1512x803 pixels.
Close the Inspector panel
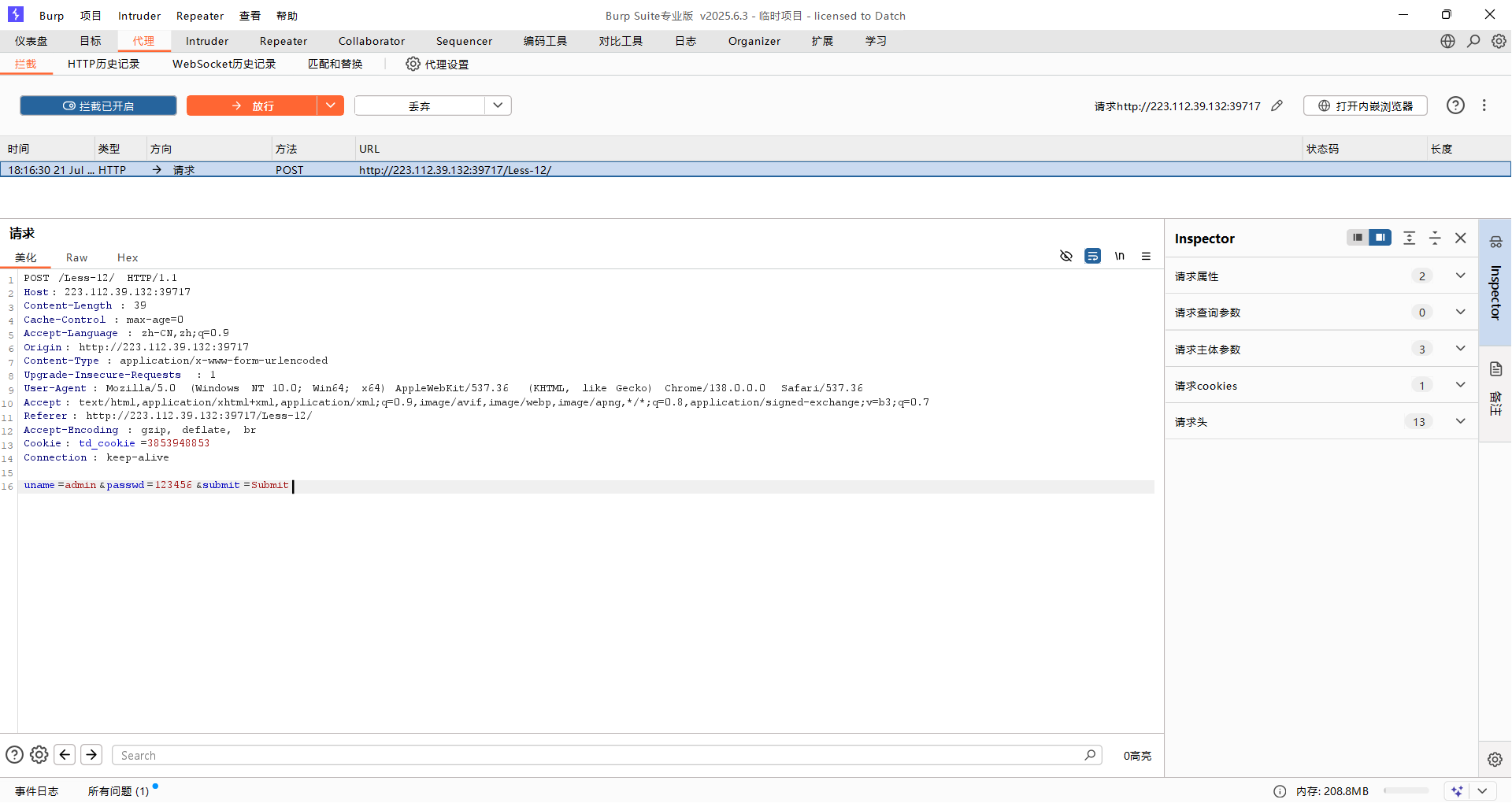(x=1461, y=238)
